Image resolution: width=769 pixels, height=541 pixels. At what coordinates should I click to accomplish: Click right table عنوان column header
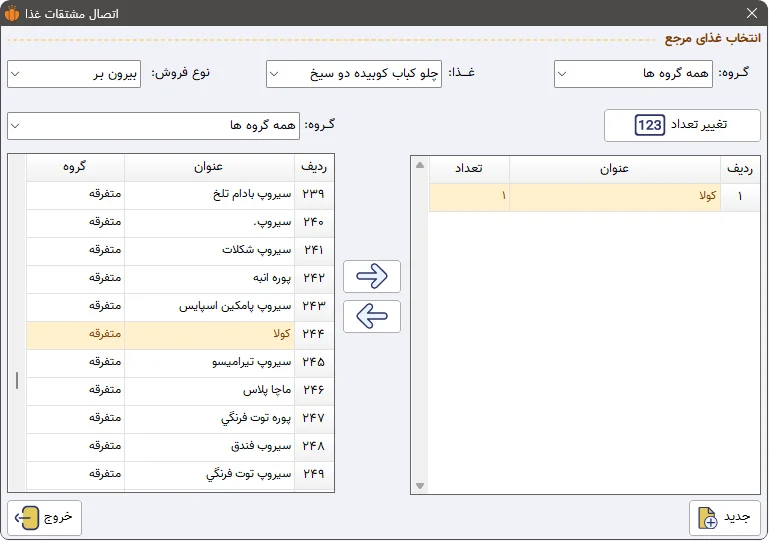(615, 169)
